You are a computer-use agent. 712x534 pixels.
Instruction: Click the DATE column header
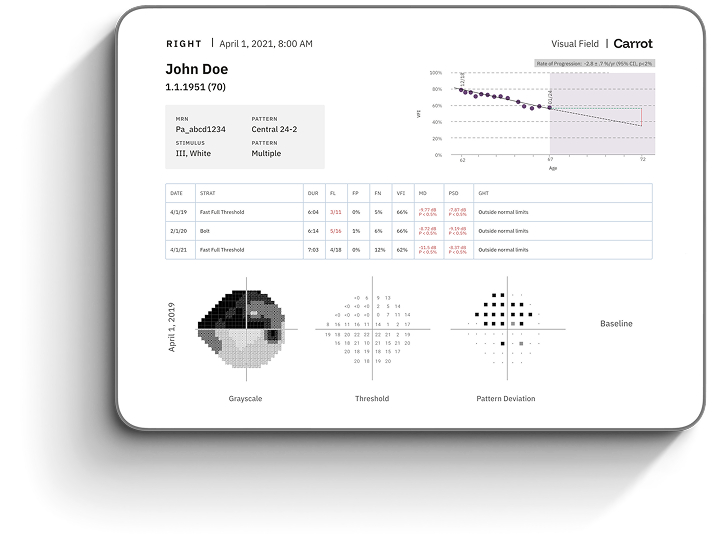(177, 192)
